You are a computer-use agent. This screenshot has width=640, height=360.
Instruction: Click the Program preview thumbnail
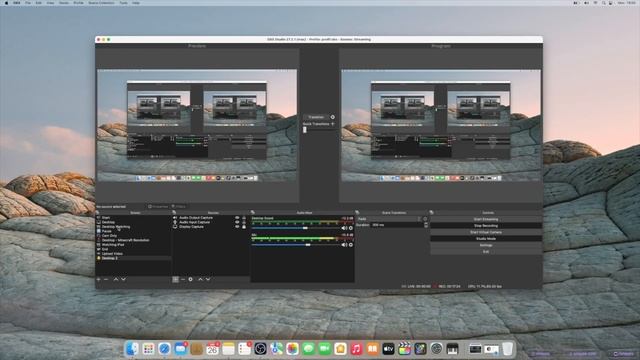pyautogui.click(x=441, y=125)
